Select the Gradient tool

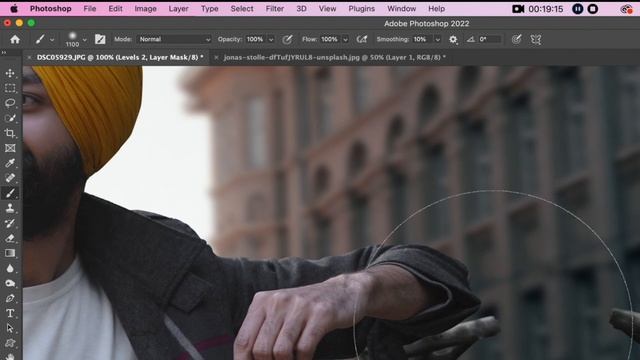pyautogui.click(x=10, y=253)
